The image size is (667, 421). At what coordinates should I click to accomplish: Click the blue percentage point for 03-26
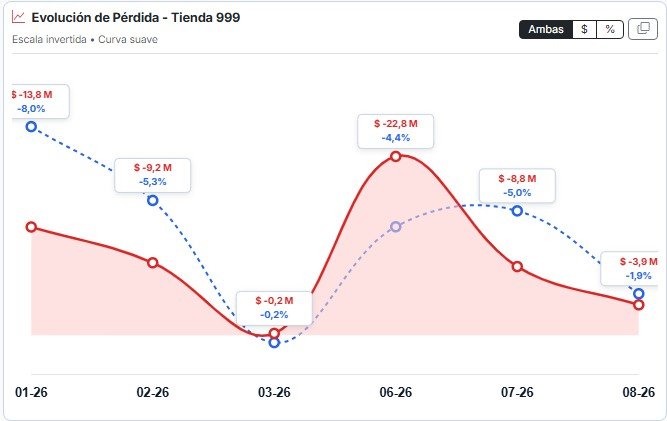[274, 342]
